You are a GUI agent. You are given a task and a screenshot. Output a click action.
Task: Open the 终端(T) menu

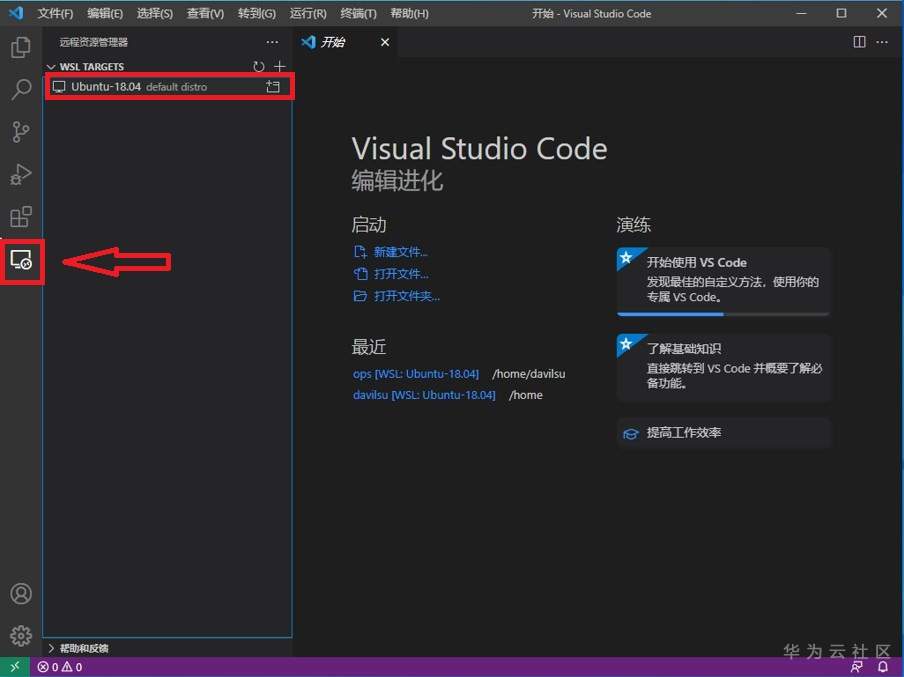pyautogui.click(x=358, y=13)
